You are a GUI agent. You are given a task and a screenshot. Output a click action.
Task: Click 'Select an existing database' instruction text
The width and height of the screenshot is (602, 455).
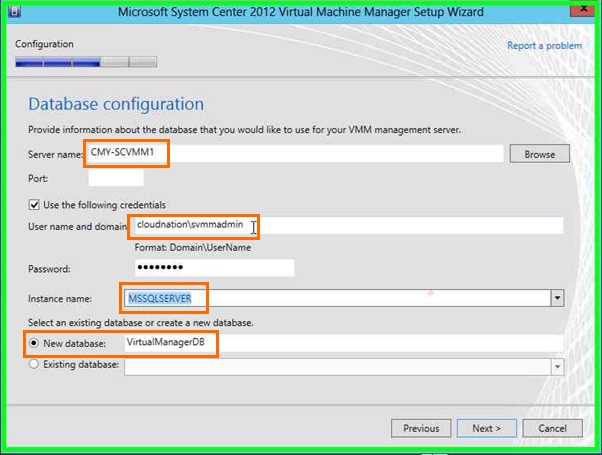(x=141, y=323)
